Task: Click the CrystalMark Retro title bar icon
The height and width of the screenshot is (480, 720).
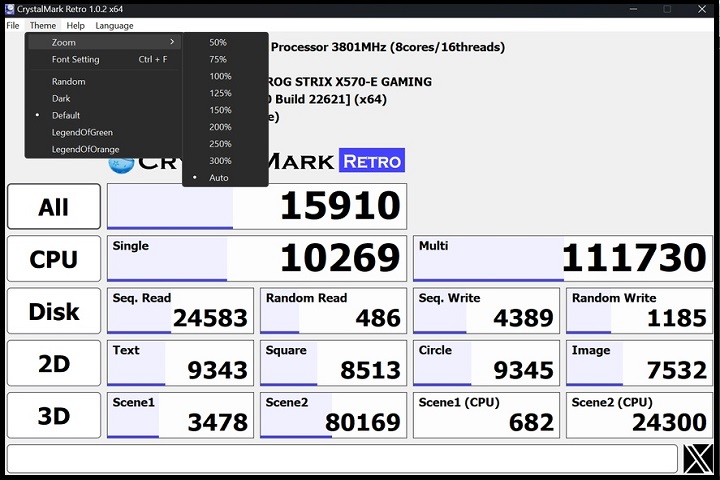Action: pyautogui.click(x=9, y=8)
